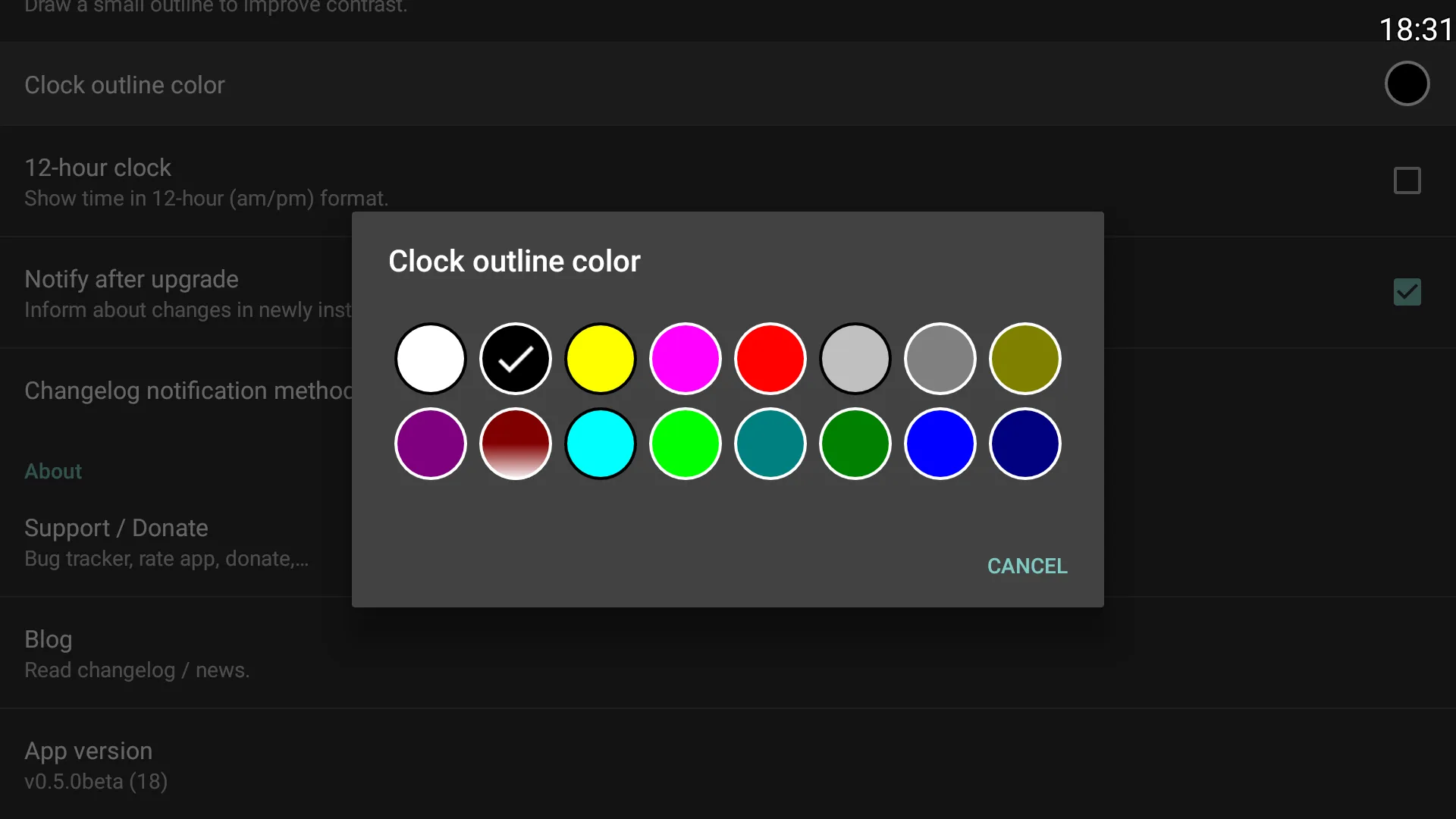Viewport: 1456px width, 819px height.
Task: Select the teal color option
Action: 770,443
